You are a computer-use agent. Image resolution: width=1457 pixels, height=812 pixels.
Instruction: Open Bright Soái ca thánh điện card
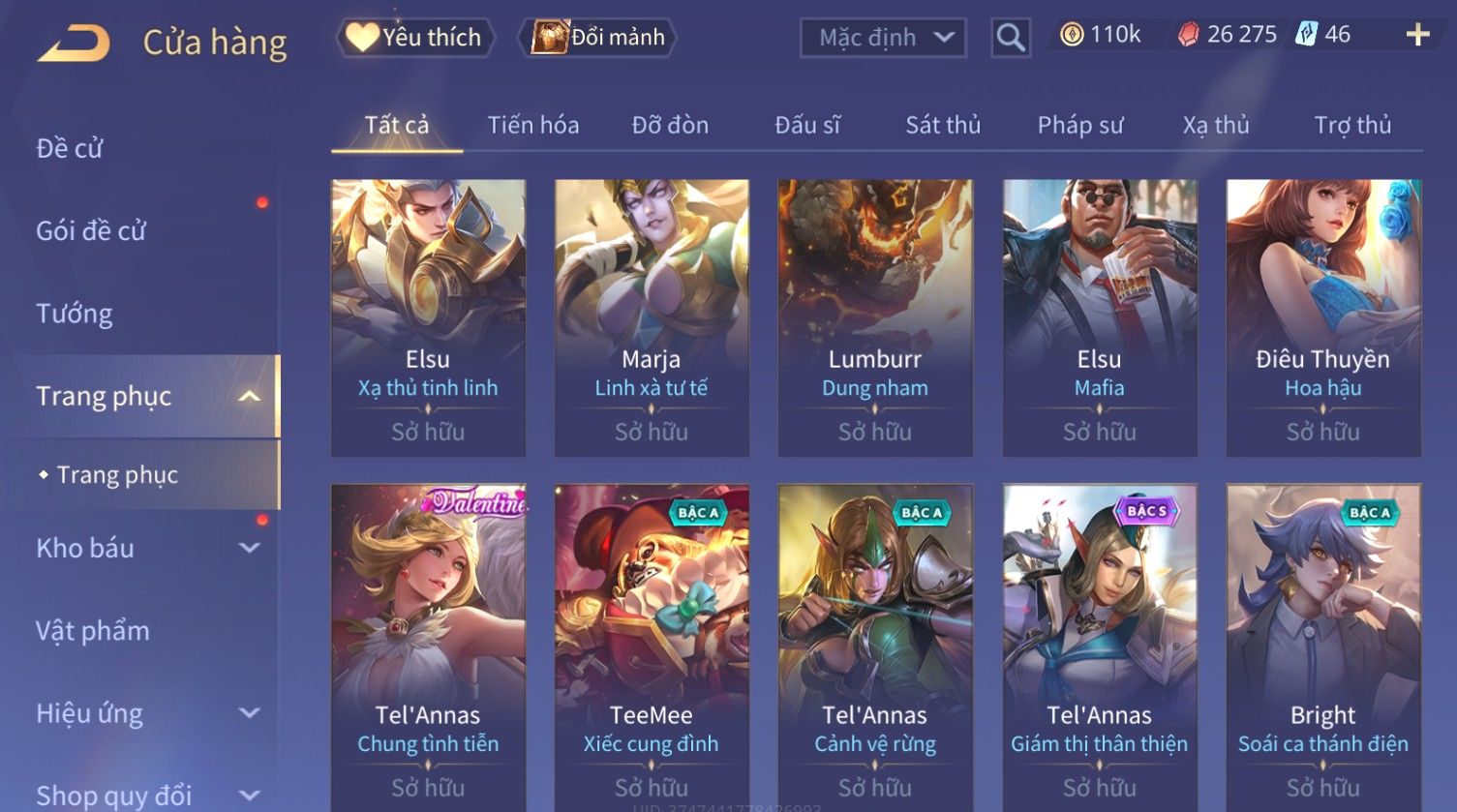(1323, 647)
